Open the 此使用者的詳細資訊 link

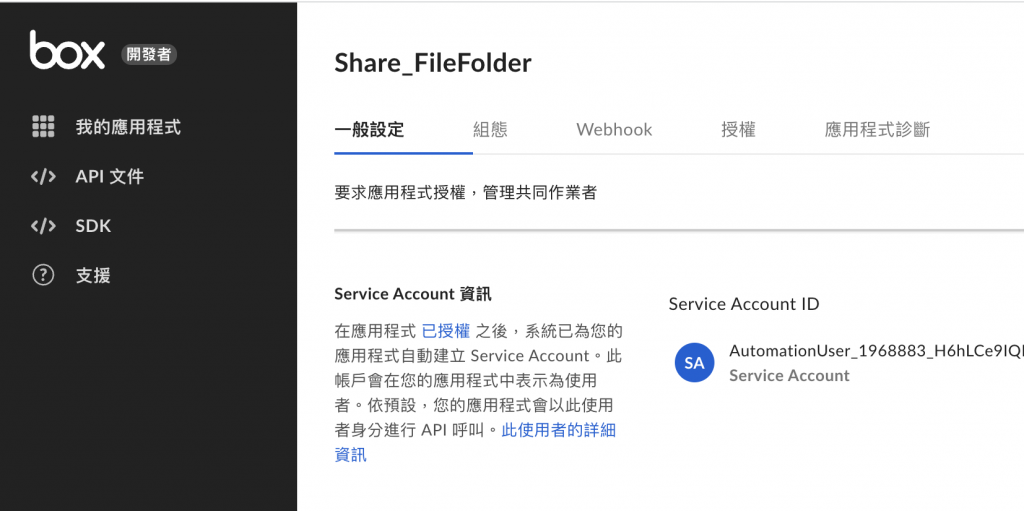(x=475, y=442)
